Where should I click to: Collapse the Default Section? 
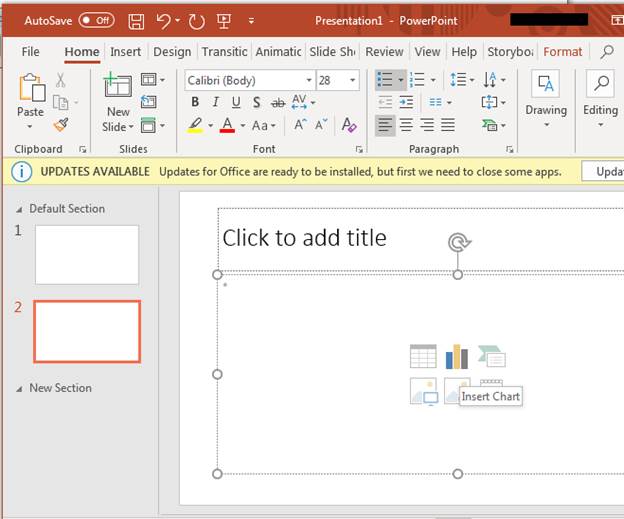click(x=19, y=209)
